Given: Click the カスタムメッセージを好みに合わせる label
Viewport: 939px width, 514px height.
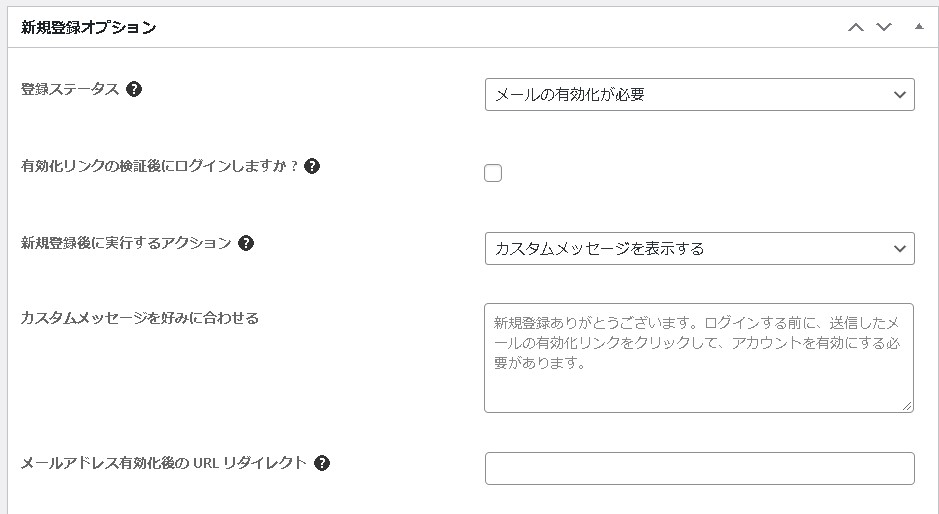Looking at the screenshot, I should point(140,318).
